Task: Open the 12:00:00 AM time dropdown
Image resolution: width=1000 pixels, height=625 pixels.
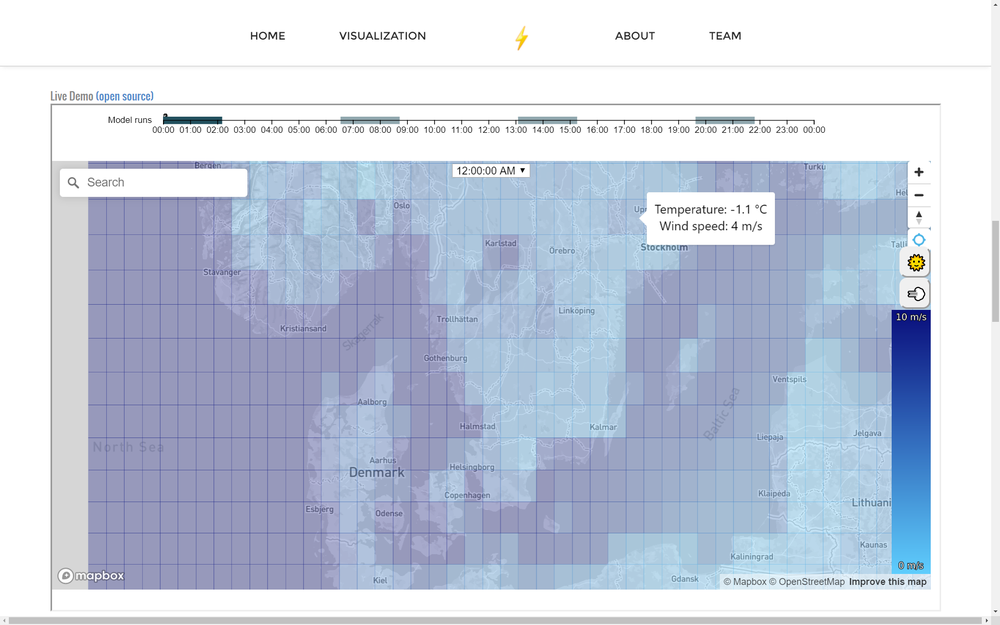Action: [x=490, y=171]
